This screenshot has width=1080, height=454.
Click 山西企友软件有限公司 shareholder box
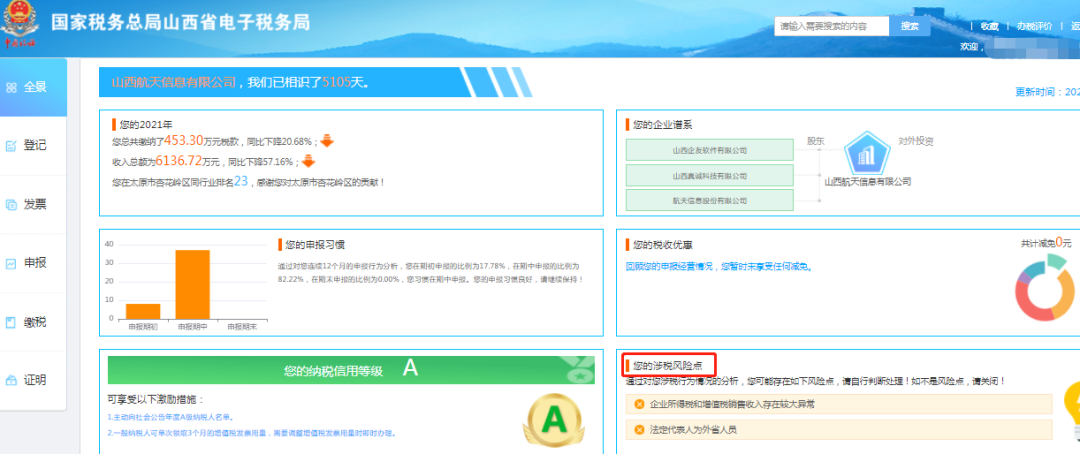(709, 149)
